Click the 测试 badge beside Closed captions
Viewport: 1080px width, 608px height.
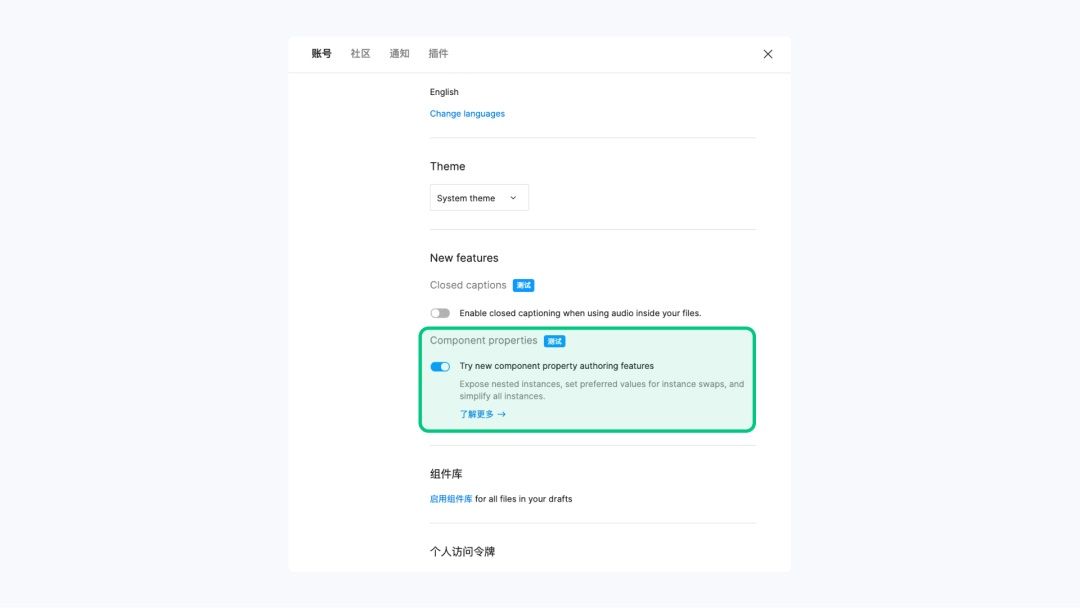(523, 285)
